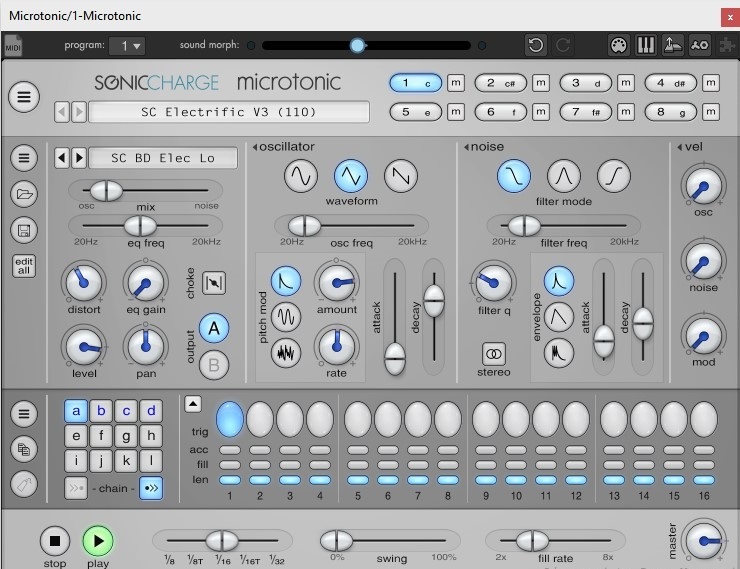The width and height of the screenshot is (740, 569).
Task: Select pattern b button
Action: pos(101,410)
